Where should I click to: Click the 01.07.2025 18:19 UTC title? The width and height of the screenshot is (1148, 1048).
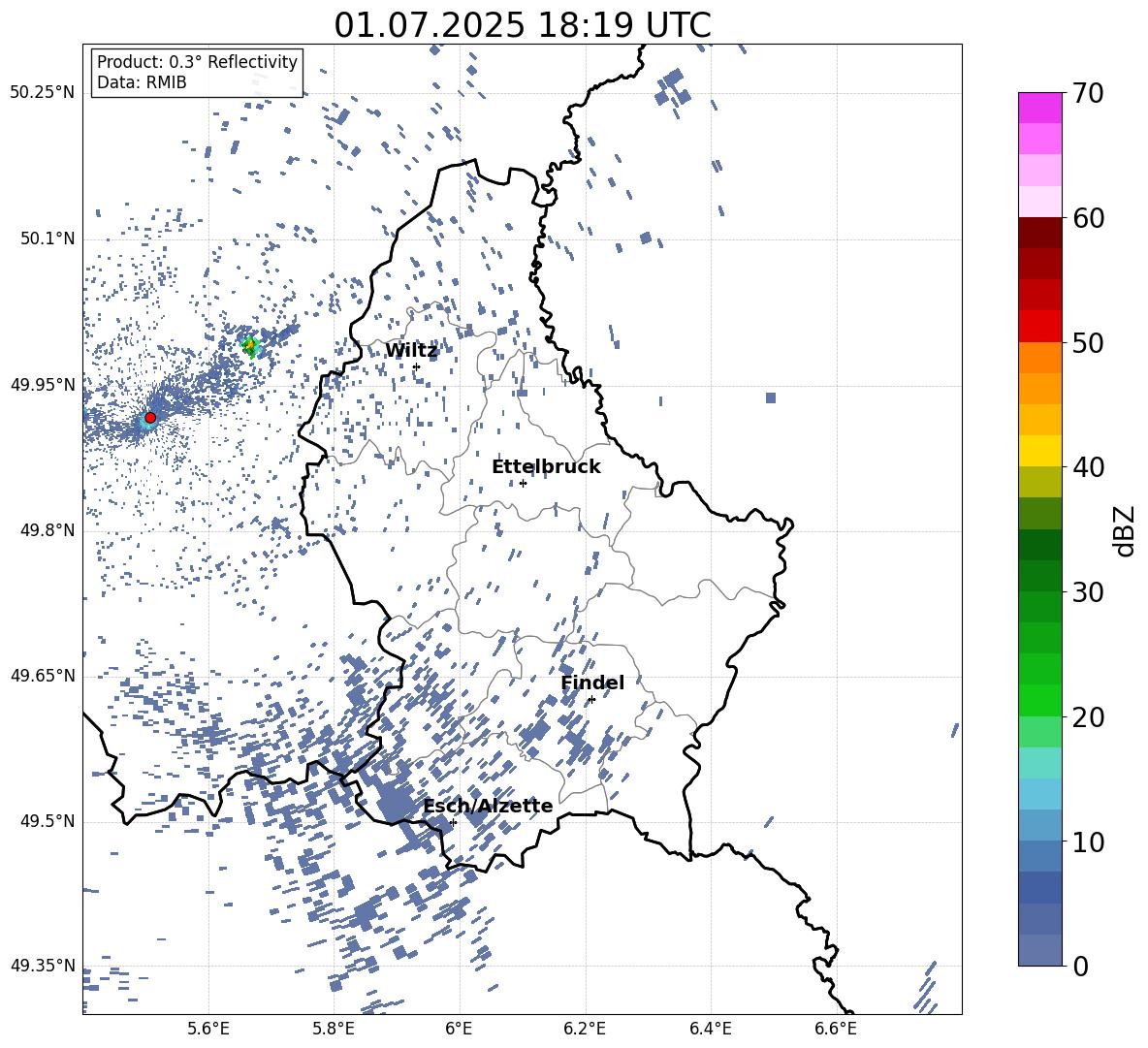click(x=522, y=25)
